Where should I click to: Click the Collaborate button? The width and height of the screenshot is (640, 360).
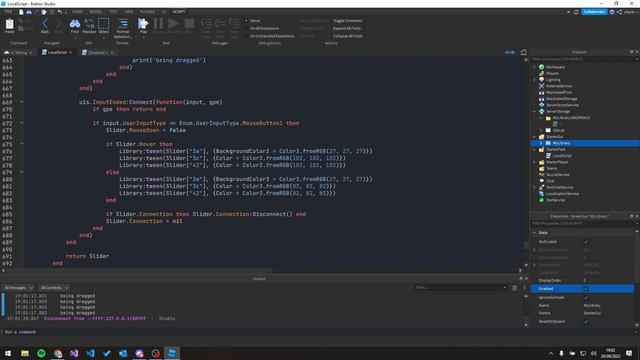[594, 12]
